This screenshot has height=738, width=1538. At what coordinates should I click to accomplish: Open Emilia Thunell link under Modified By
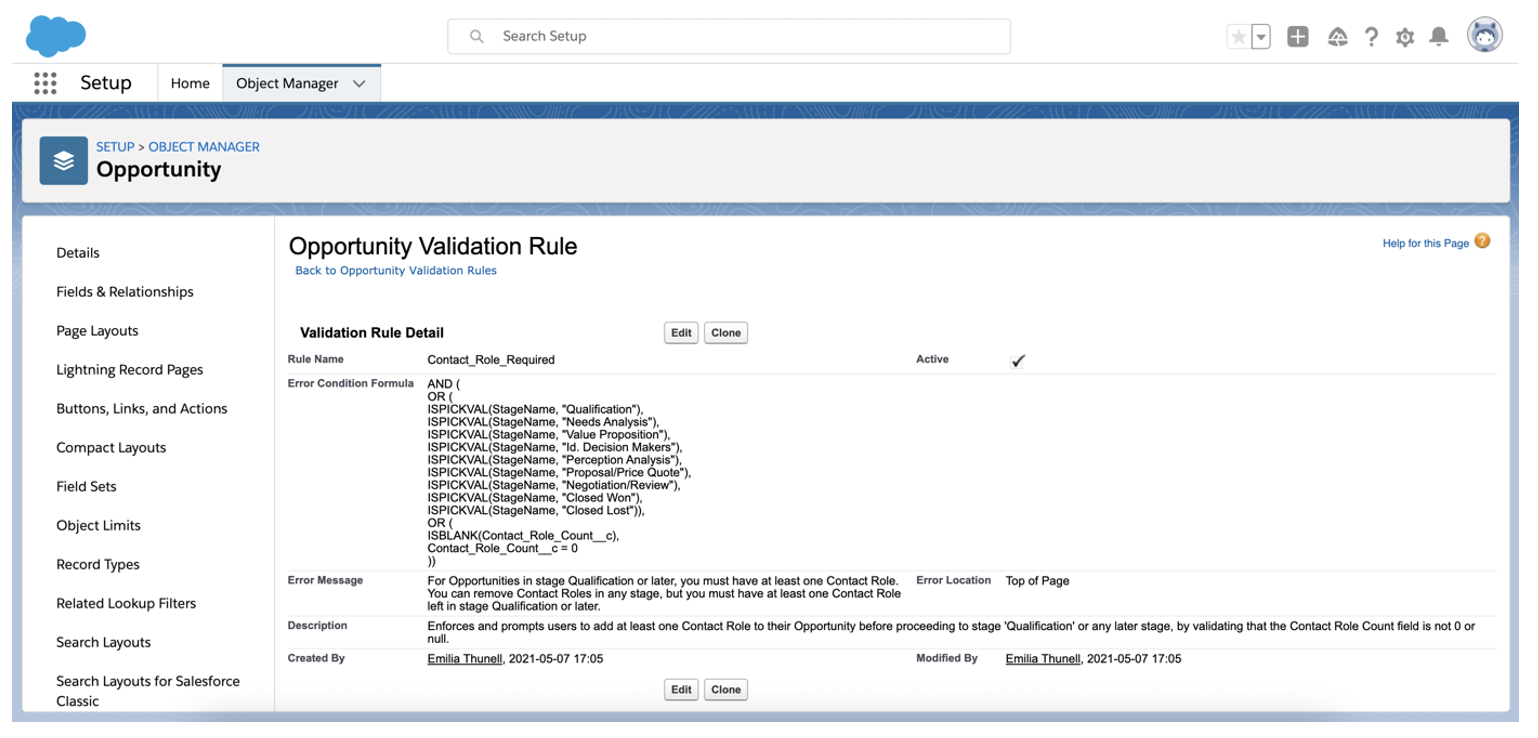[1044, 659]
